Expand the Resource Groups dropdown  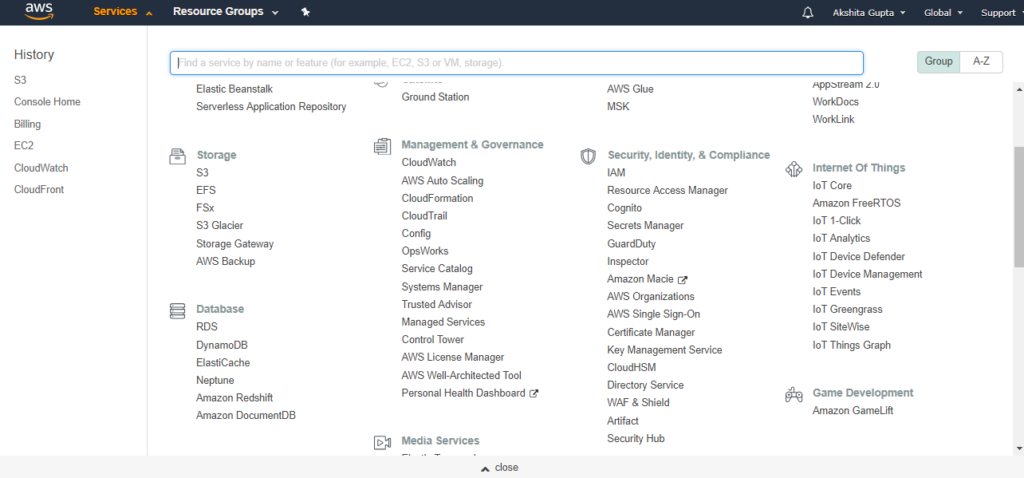tap(225, 12)
